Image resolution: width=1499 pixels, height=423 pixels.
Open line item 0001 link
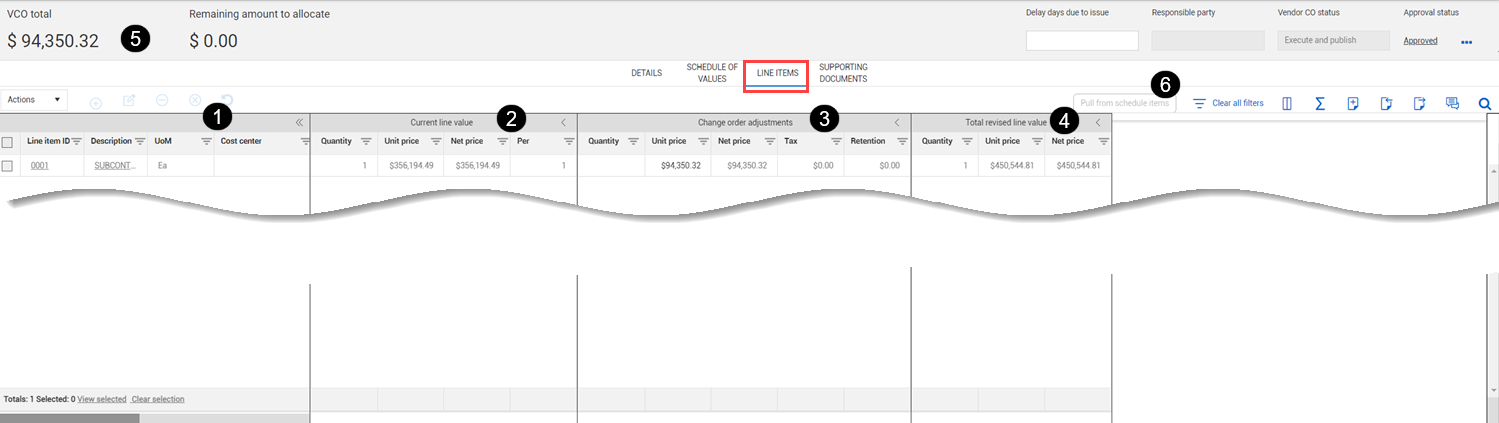coord(40,166)
